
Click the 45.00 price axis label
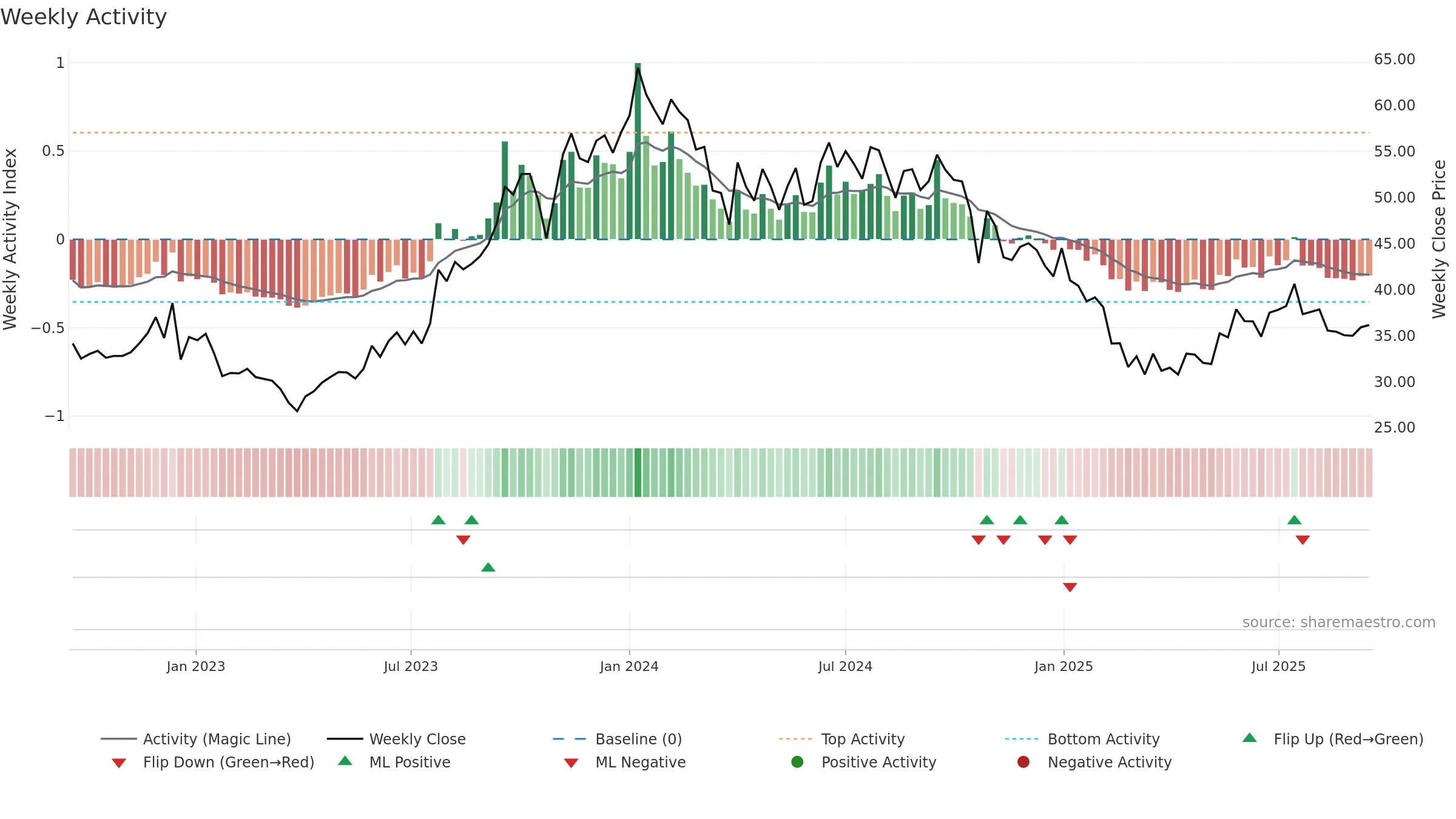(1395, 244)
